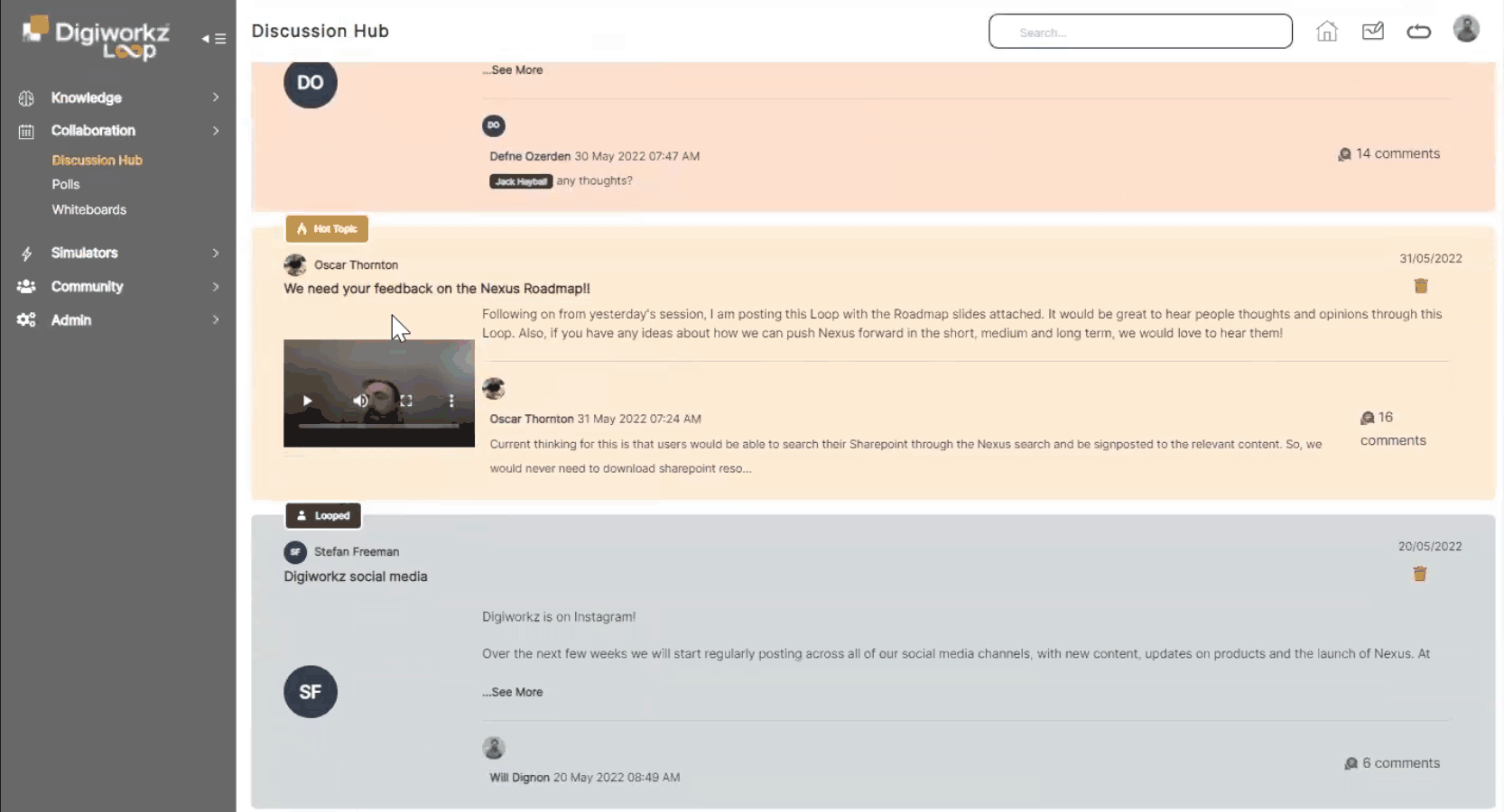
Task: Click See More on Digiworkz social media post
Action: (513, 692)
